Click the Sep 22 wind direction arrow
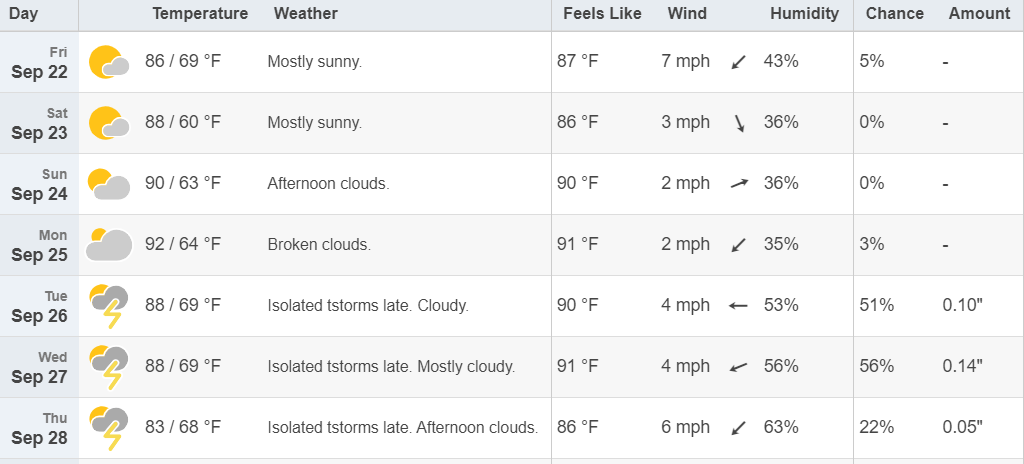Viewport: 1024px width, 464px height. coord(739,62)
